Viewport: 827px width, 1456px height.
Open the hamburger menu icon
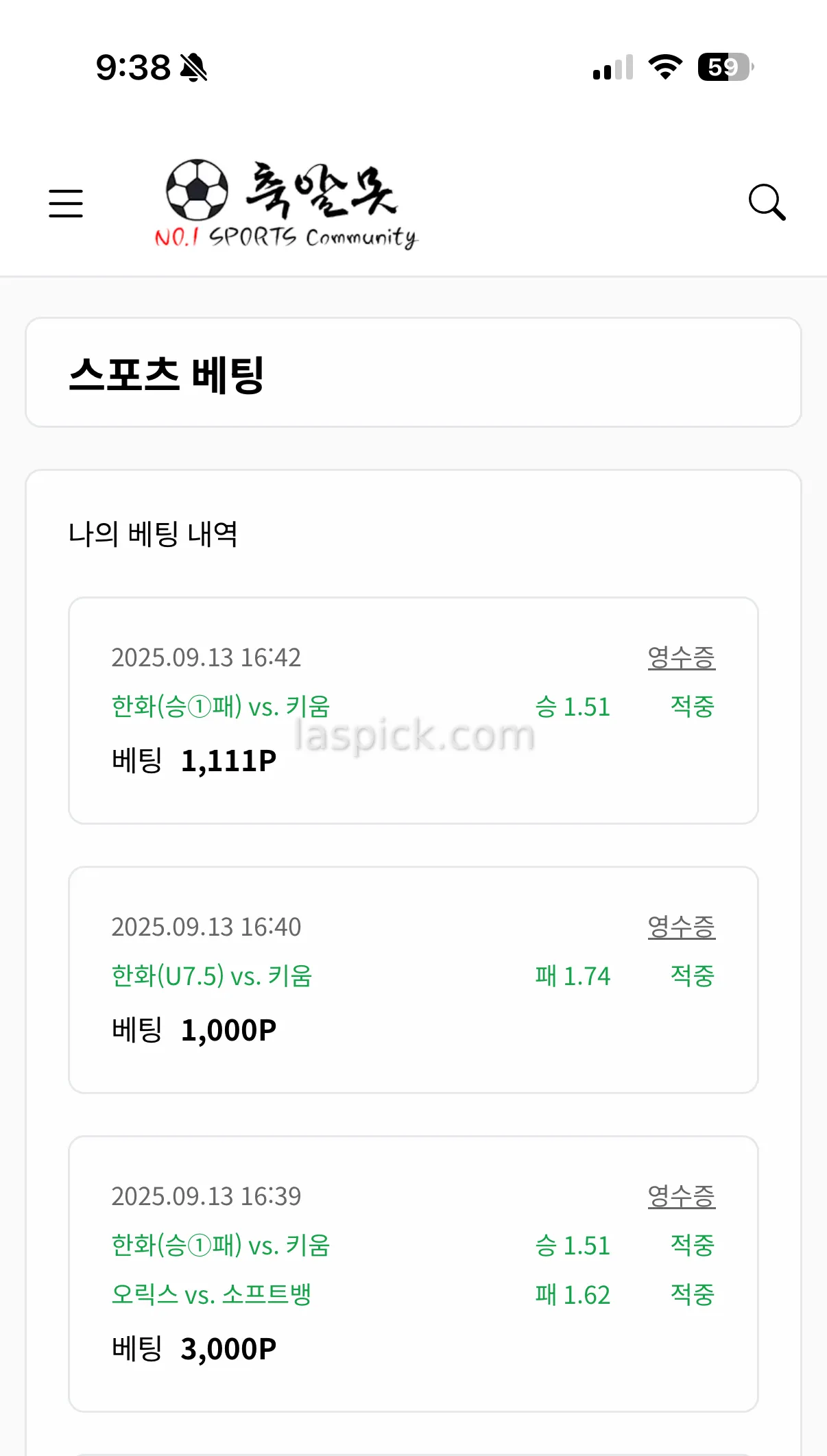pyautogui.click(x=66, y=204)
